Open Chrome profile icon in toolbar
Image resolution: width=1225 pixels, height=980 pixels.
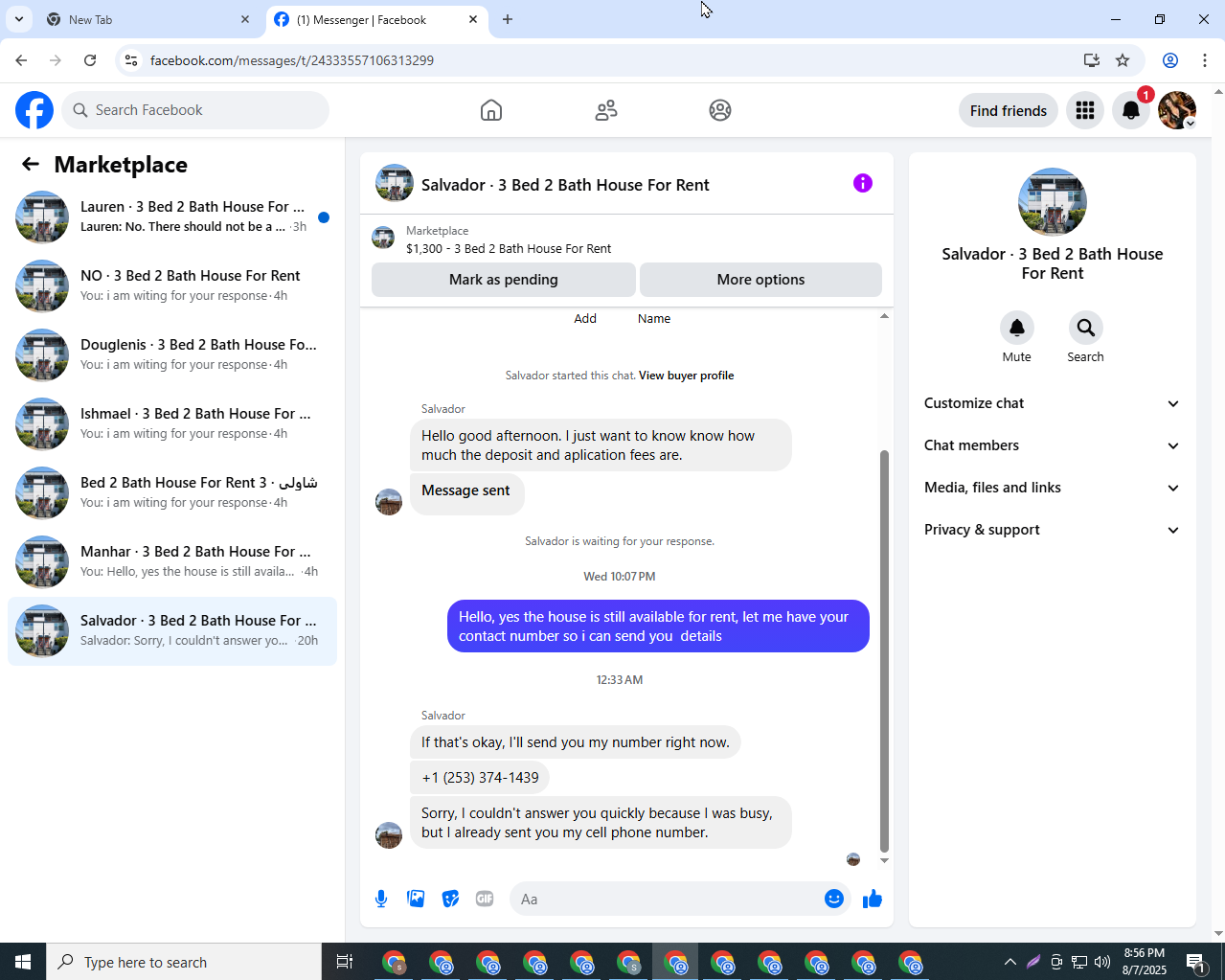point(1170,60)
